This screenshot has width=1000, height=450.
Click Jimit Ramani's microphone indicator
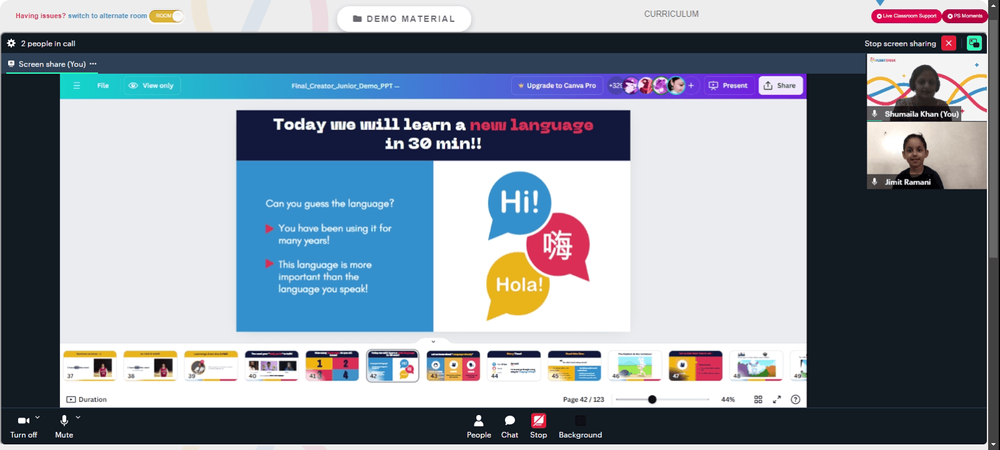875,182
